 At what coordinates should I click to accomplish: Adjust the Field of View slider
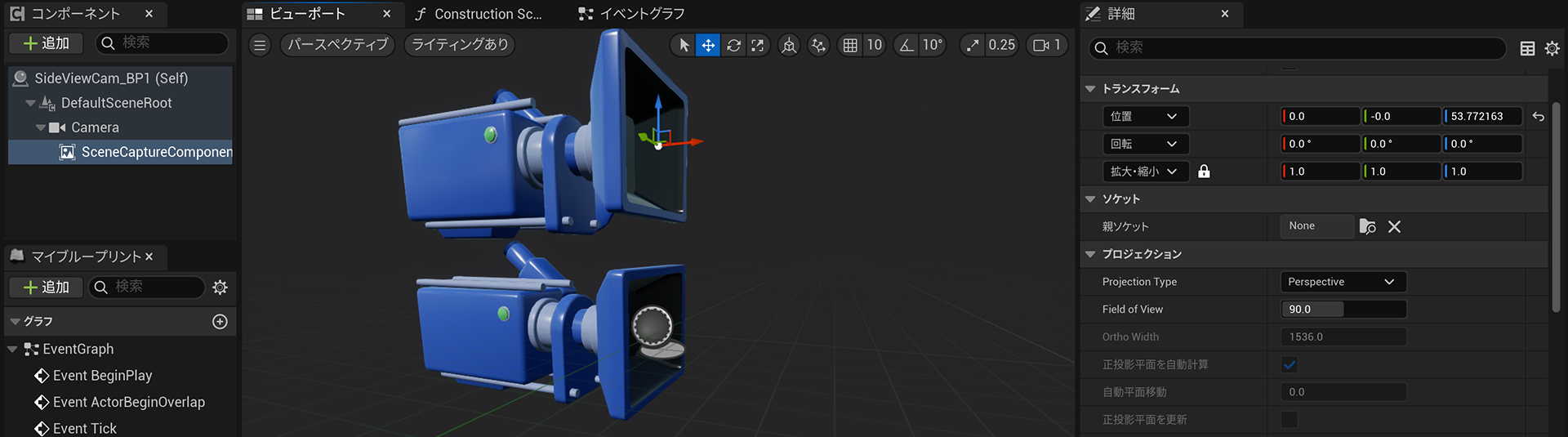1343,310
